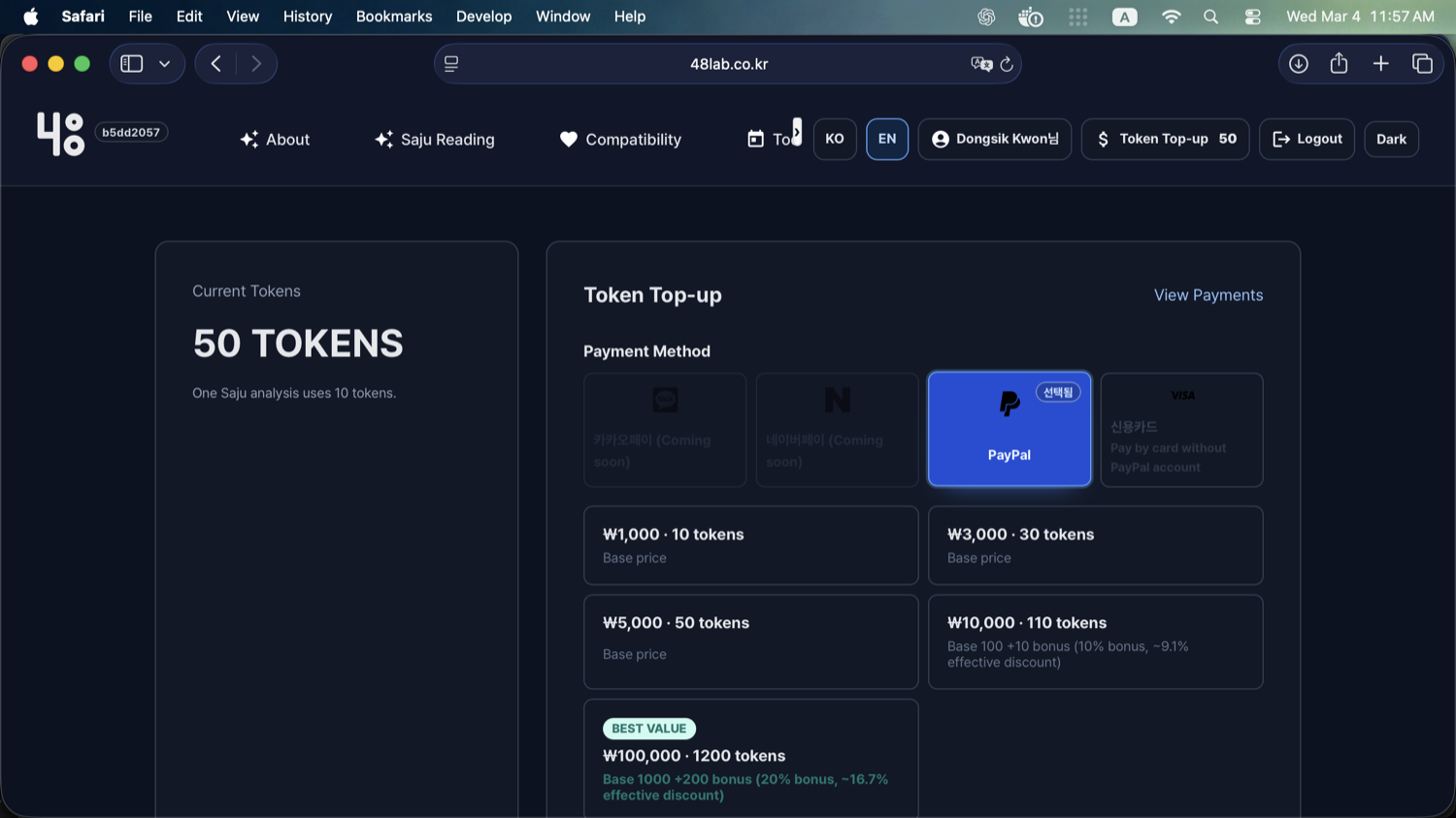Click the 48 logo icon

[60, 134]
